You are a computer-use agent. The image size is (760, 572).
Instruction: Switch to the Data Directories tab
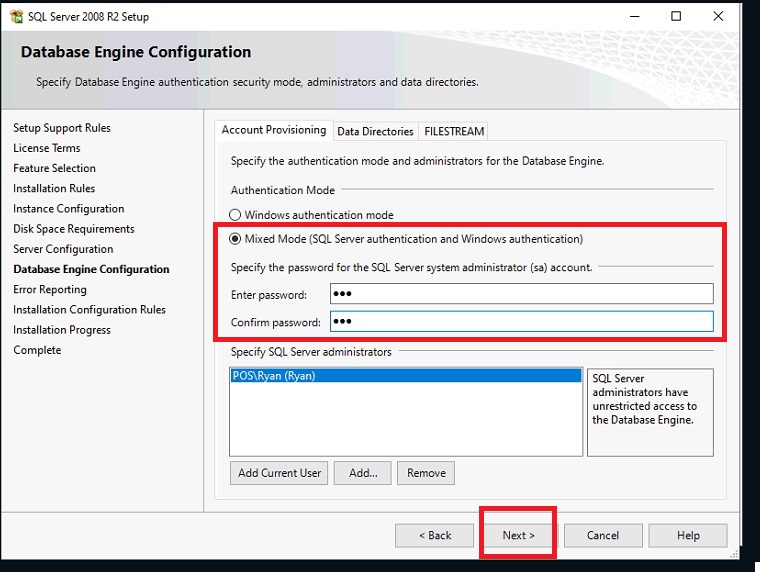pyautogui.click(x=375, y=131)
